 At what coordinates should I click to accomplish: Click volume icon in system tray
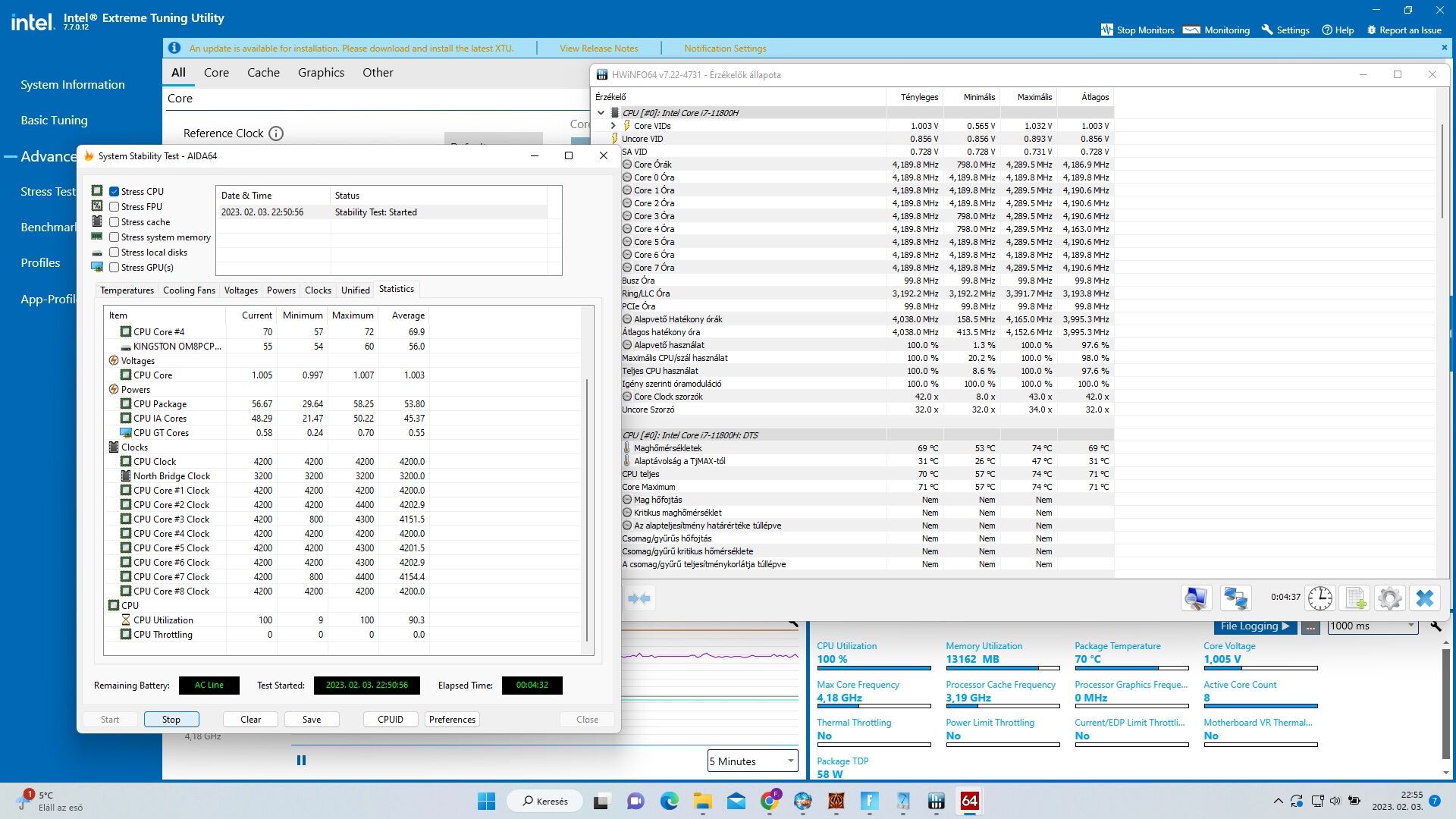pos(1335,801)
